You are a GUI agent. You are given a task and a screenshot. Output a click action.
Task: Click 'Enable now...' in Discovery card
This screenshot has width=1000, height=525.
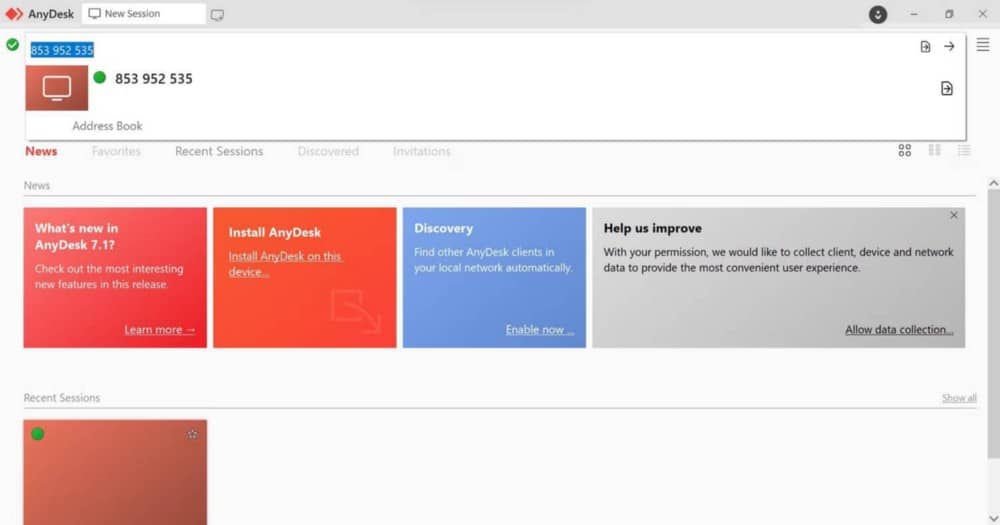[x=539, y=330]
